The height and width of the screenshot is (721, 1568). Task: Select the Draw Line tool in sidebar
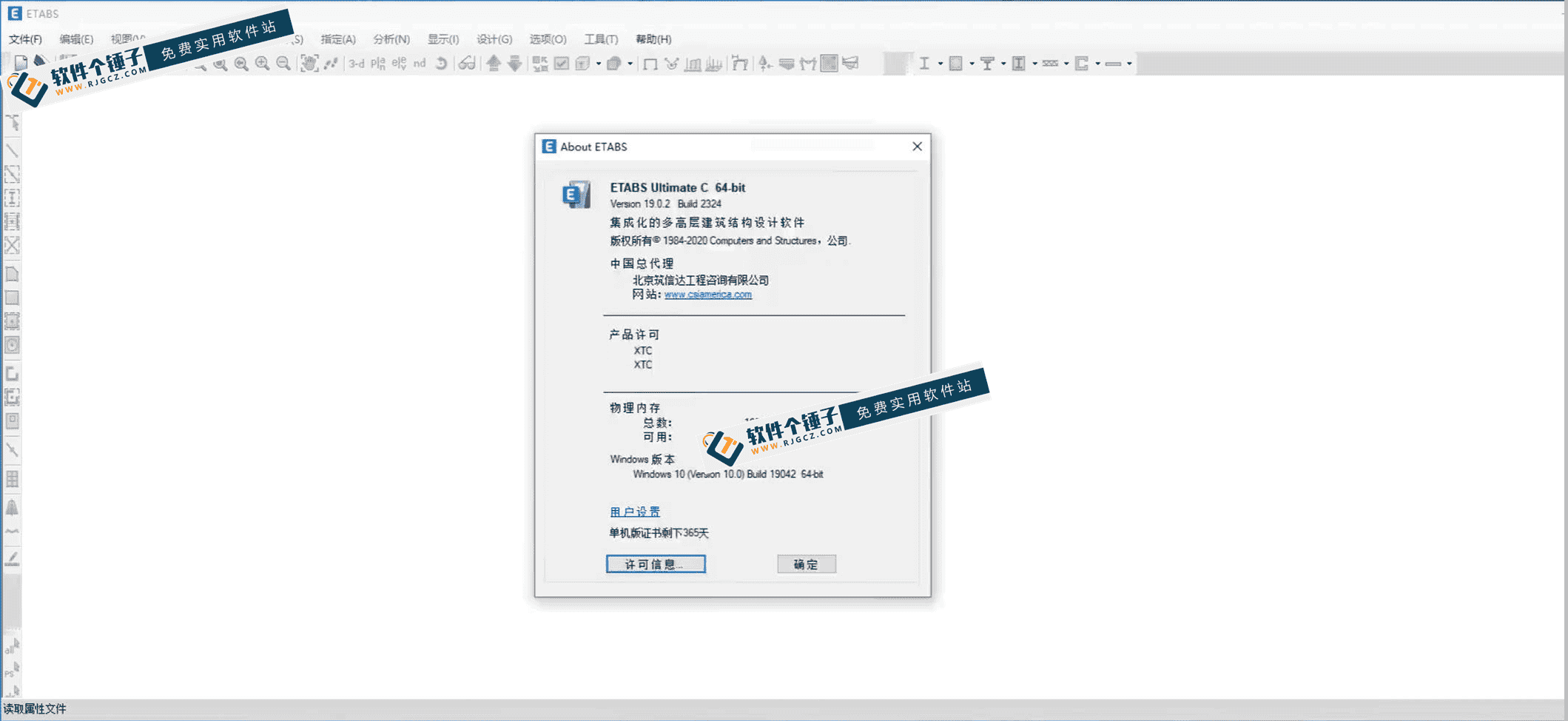click(x=13, y=150)
